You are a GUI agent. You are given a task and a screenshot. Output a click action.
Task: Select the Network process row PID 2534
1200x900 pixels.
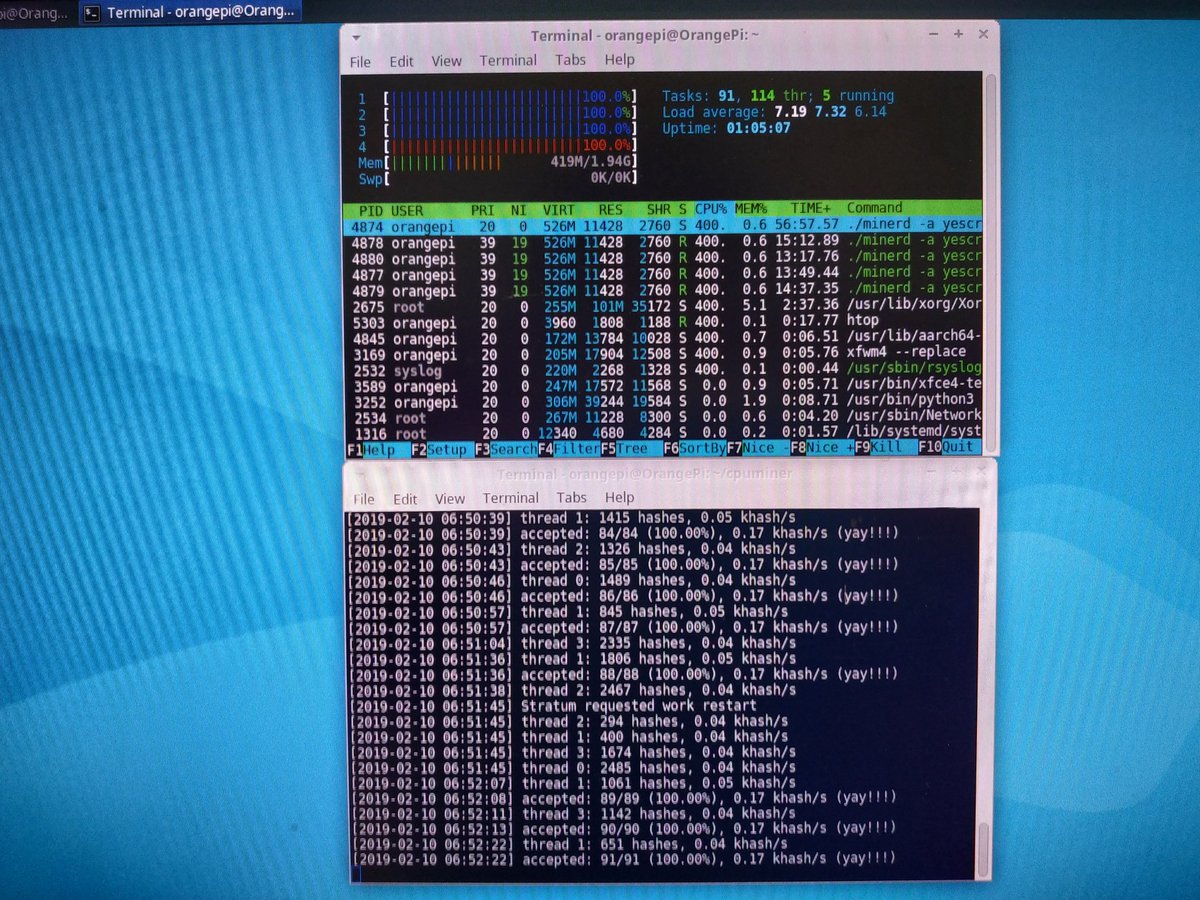click(664, 417)
